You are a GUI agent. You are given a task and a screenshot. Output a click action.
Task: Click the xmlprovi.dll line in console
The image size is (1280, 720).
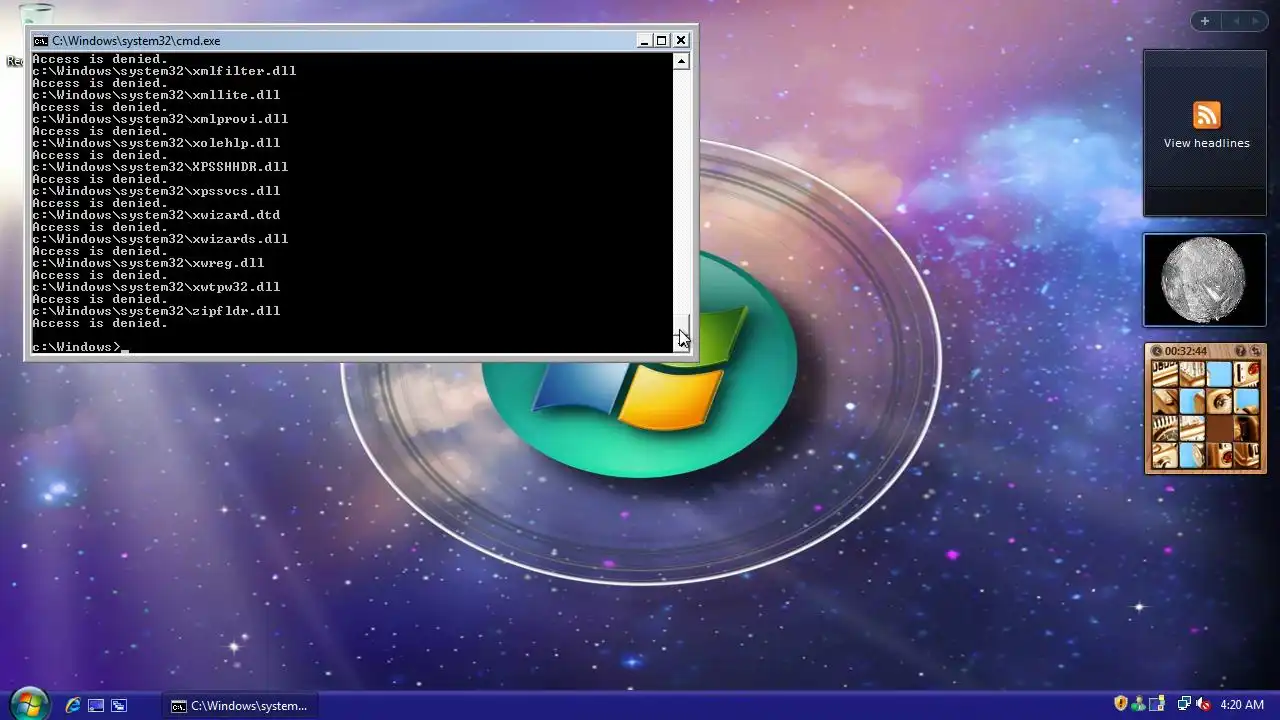160,119
